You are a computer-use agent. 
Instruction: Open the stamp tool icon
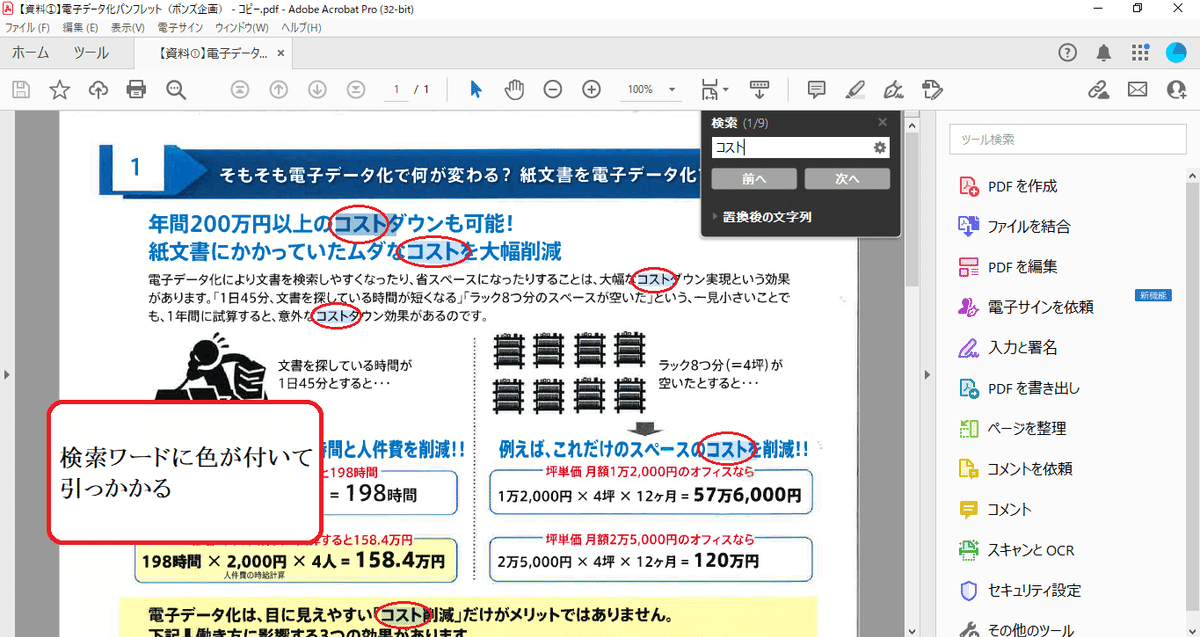933,90
